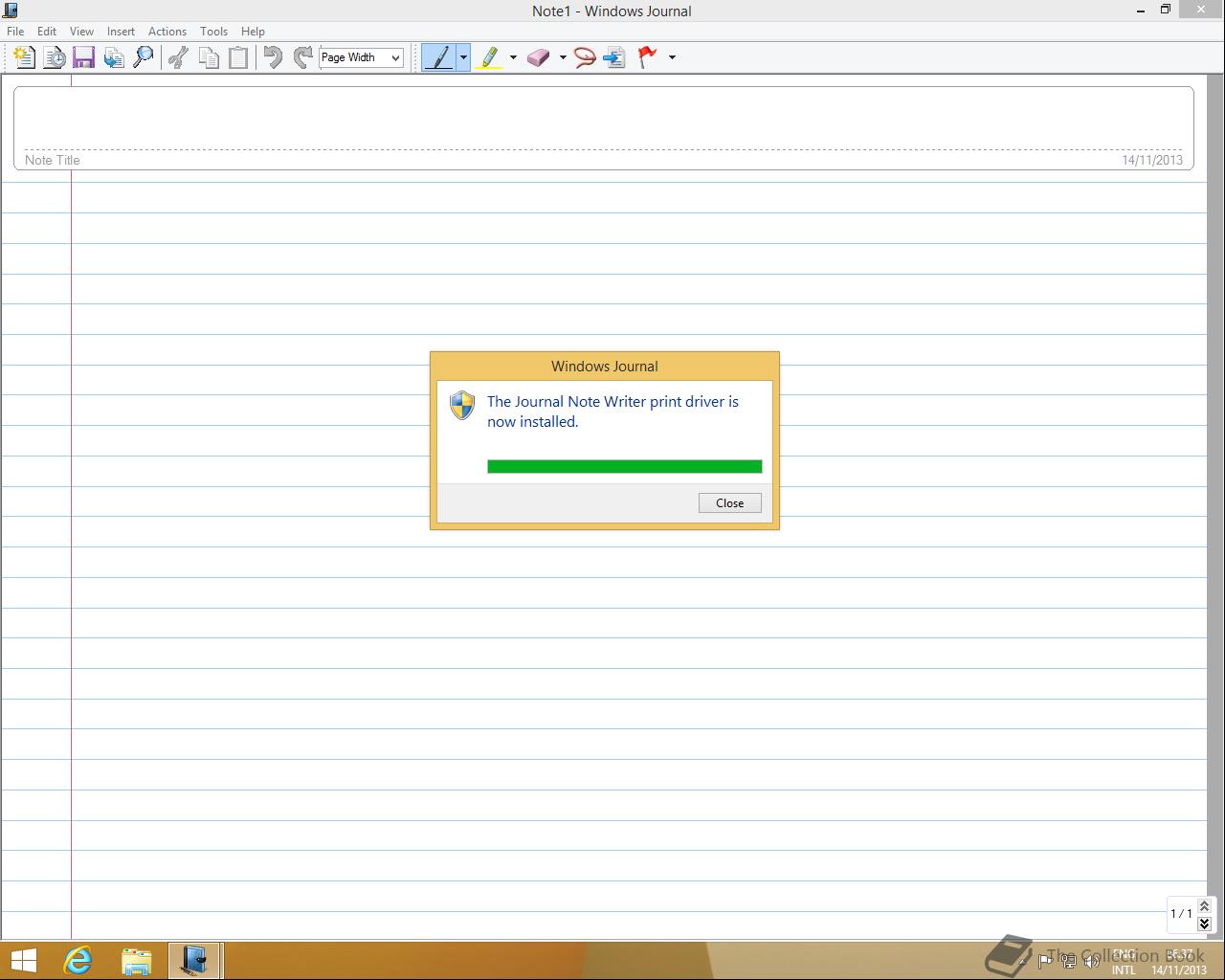Image resolution: width=1225 pixels, height=980 pixels.
Task: Open the Action Center flag tray icon
Action: pyautogui.click(x=1045, y=962)
